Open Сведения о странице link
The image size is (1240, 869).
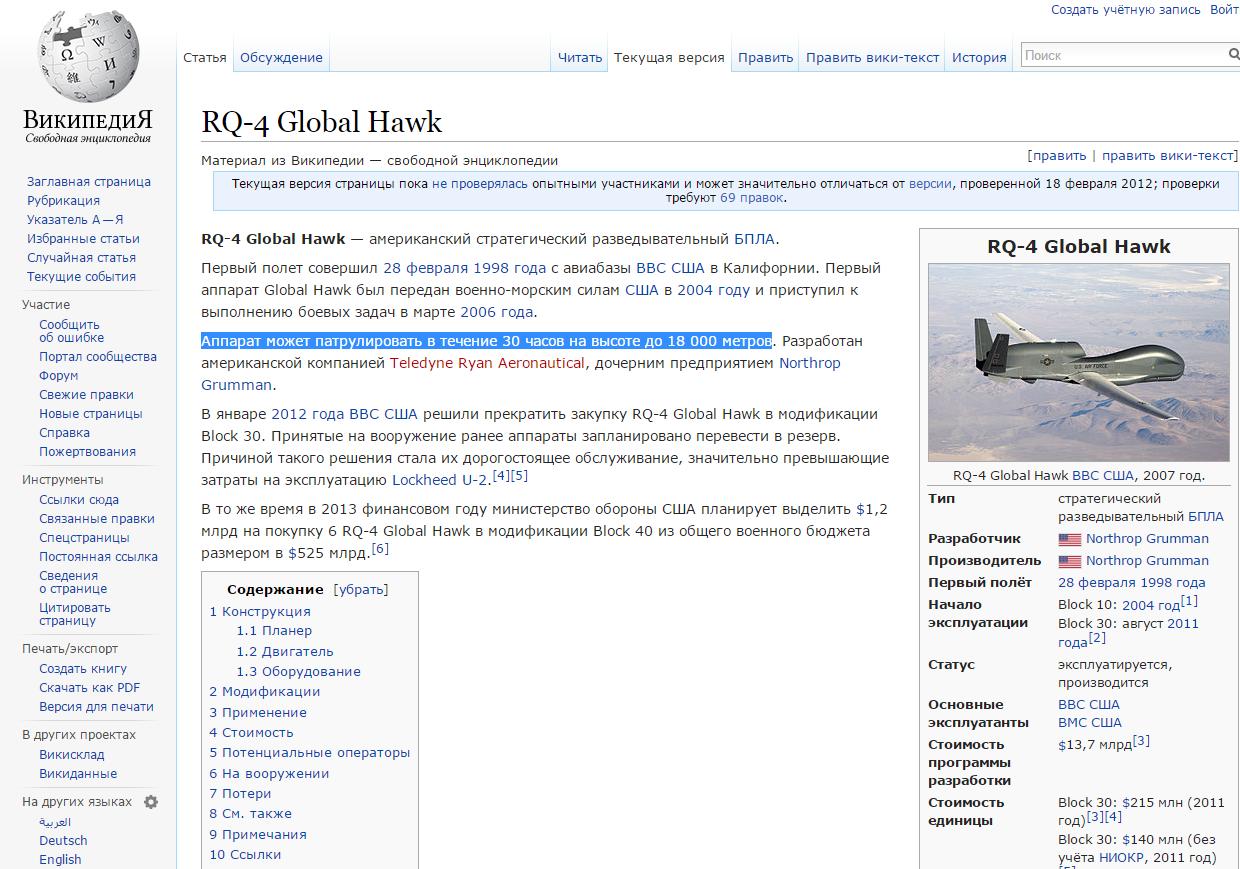click(x=73, y=582)
